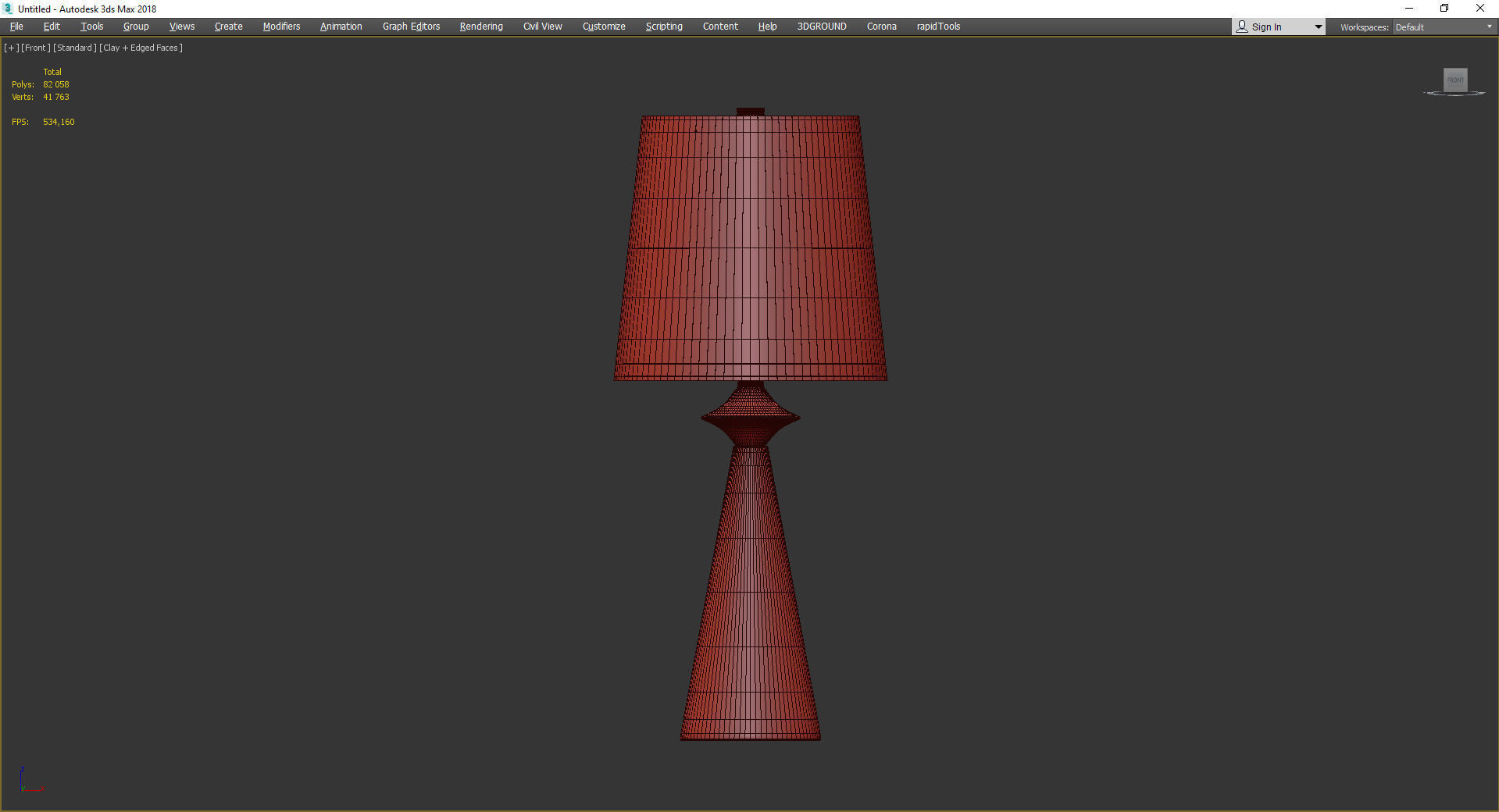Click the [Standard] viewport quality label
The width and height of the screenshot is (1499, 812).
[75, 48]
